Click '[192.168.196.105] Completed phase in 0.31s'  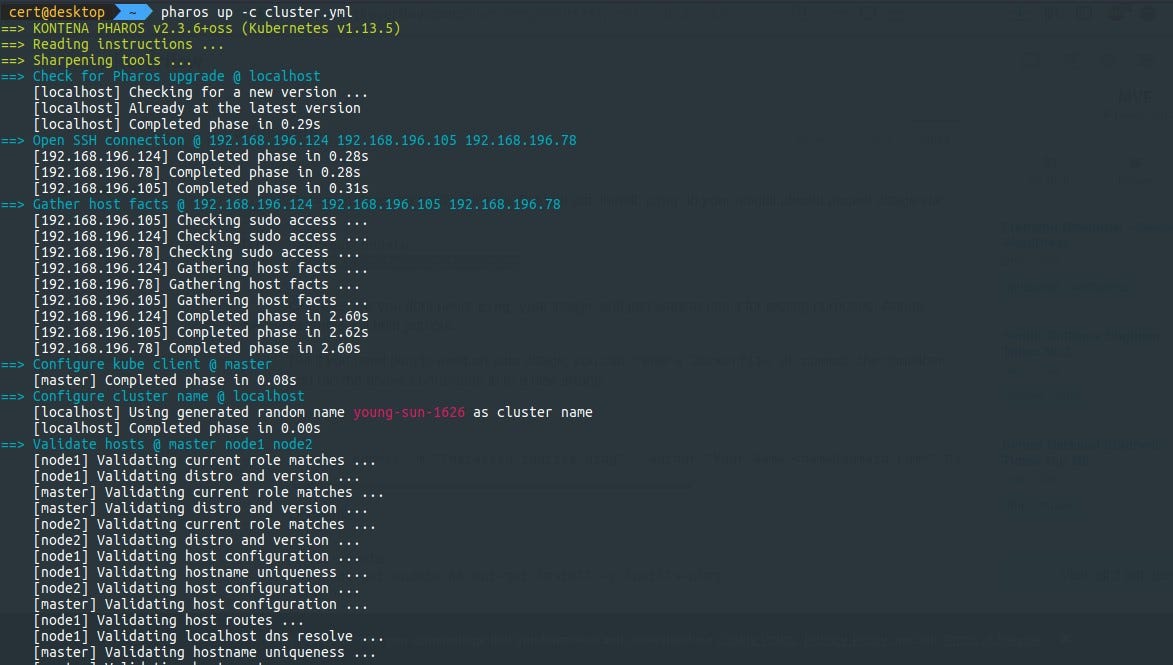click(200, 189)
